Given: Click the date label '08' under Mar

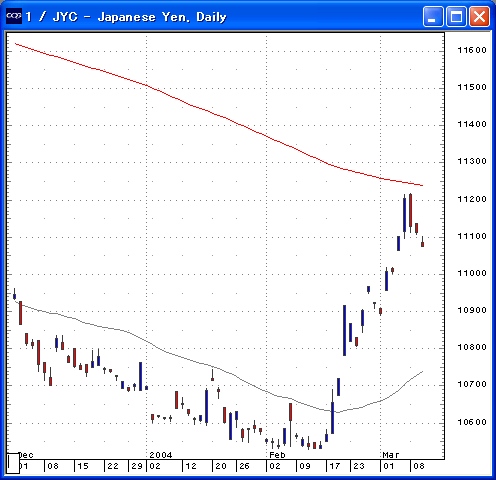Looking at the screenshot, I should (419, 466).
